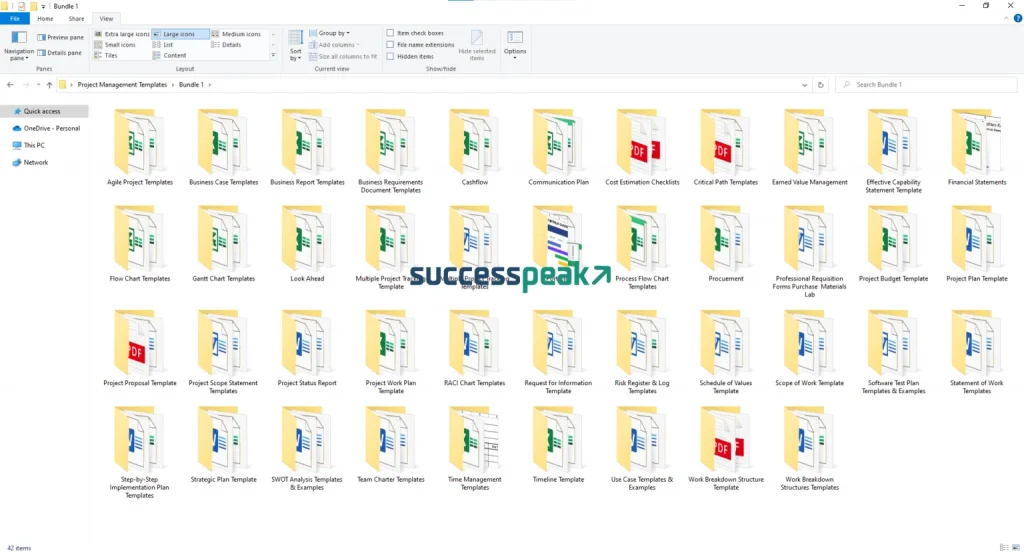The height and width of the screenshot is (553, 1024).
Task: Enable Item check boxes option
Action: coord(391,33)
